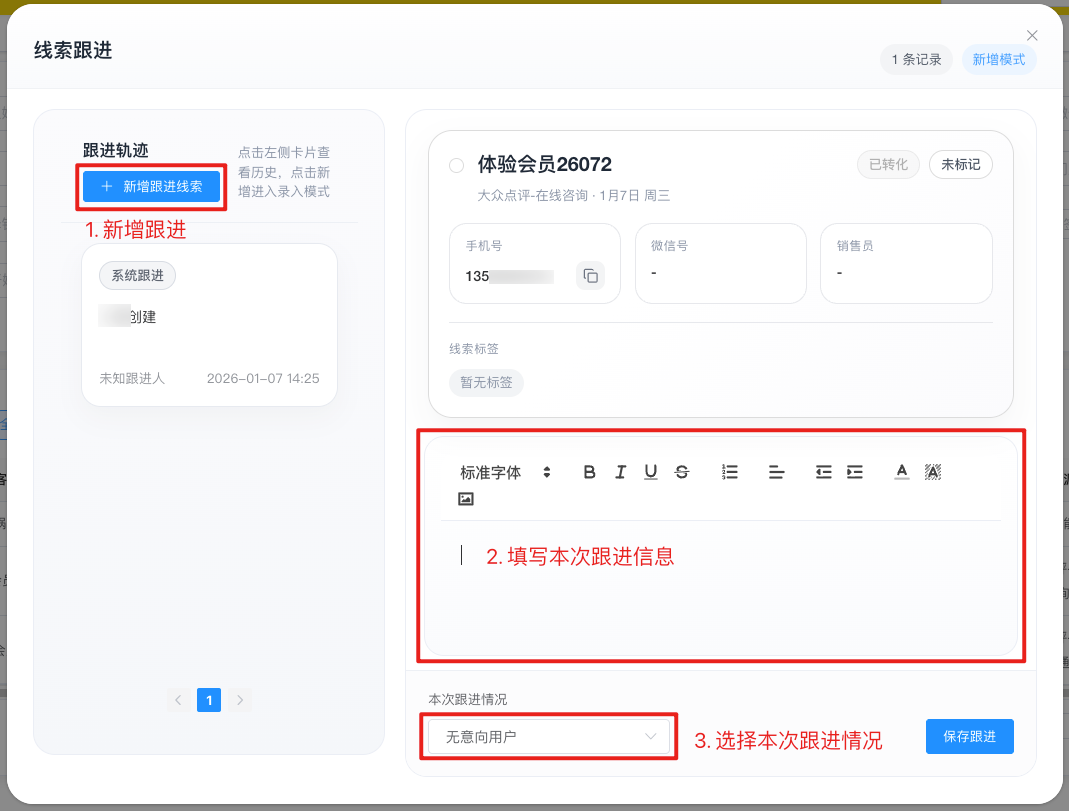The image size is (1069, 811).
Task: Toggle underline text formatting
Action: coord(651,472)
